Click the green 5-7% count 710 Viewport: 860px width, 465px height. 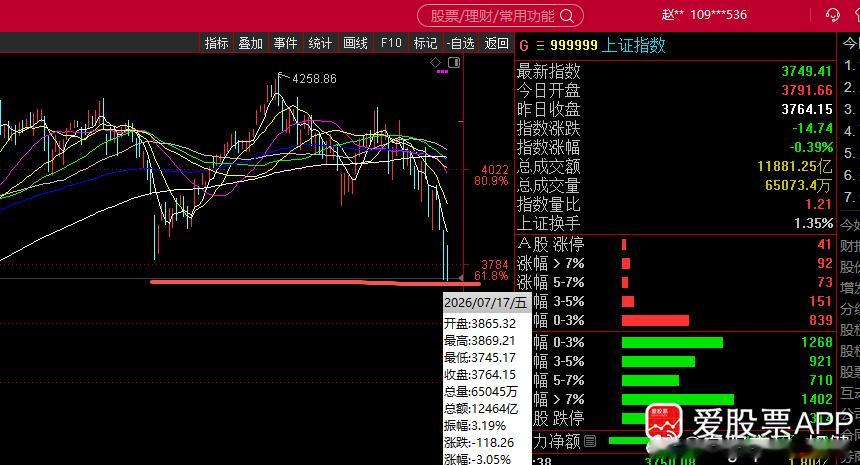pyautogui.click(x=821, y=380)
